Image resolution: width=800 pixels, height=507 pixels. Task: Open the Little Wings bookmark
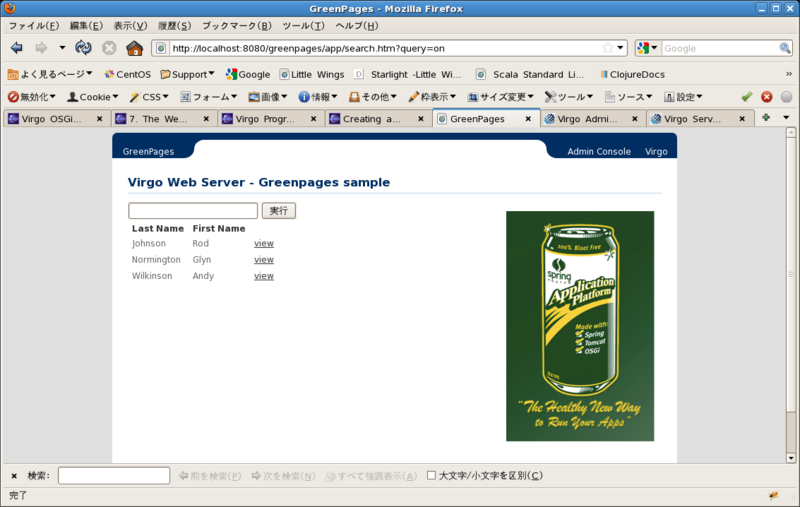click(312, 74)
